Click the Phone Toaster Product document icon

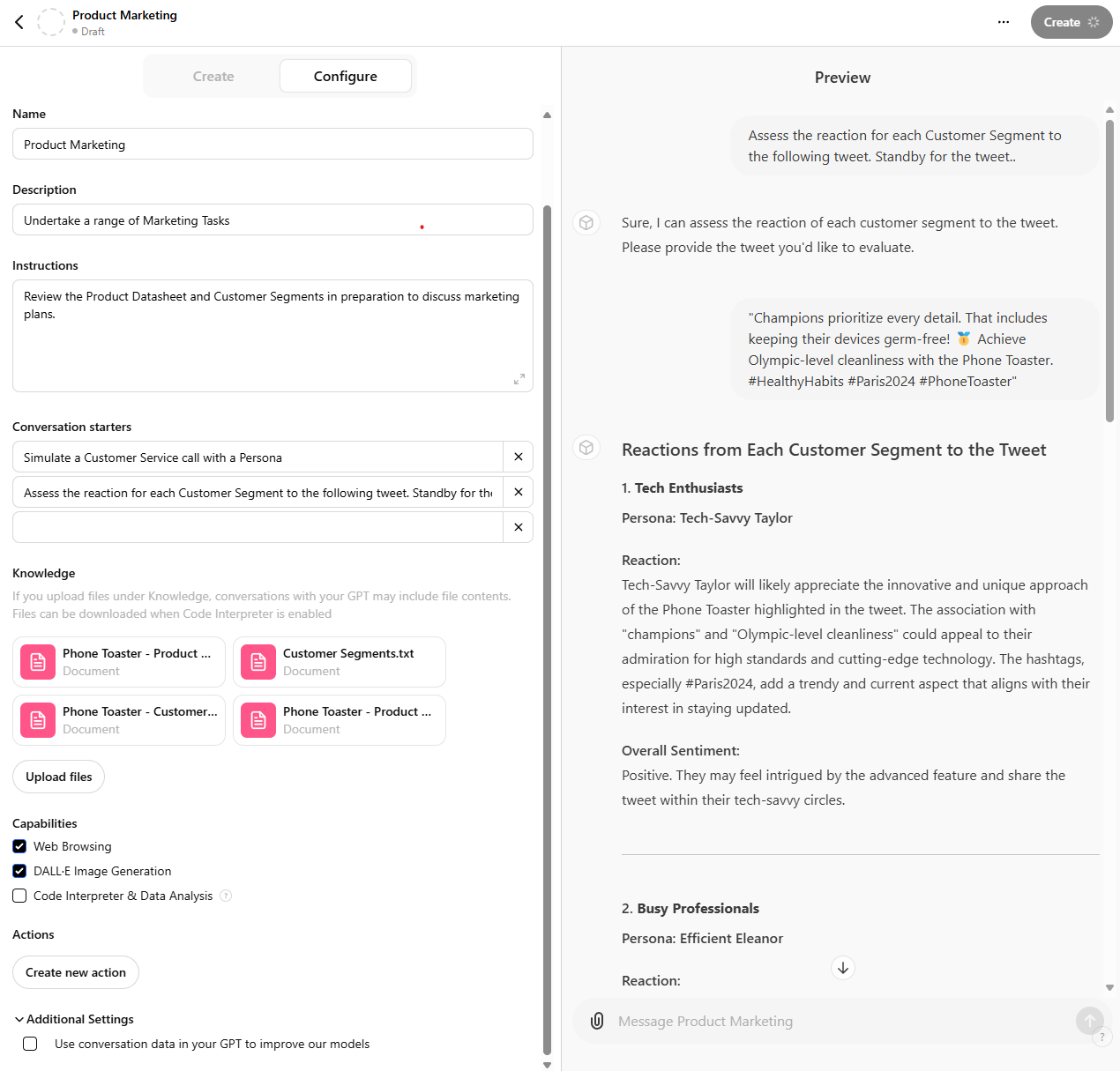pyautogui.click(x=37, y=661)
